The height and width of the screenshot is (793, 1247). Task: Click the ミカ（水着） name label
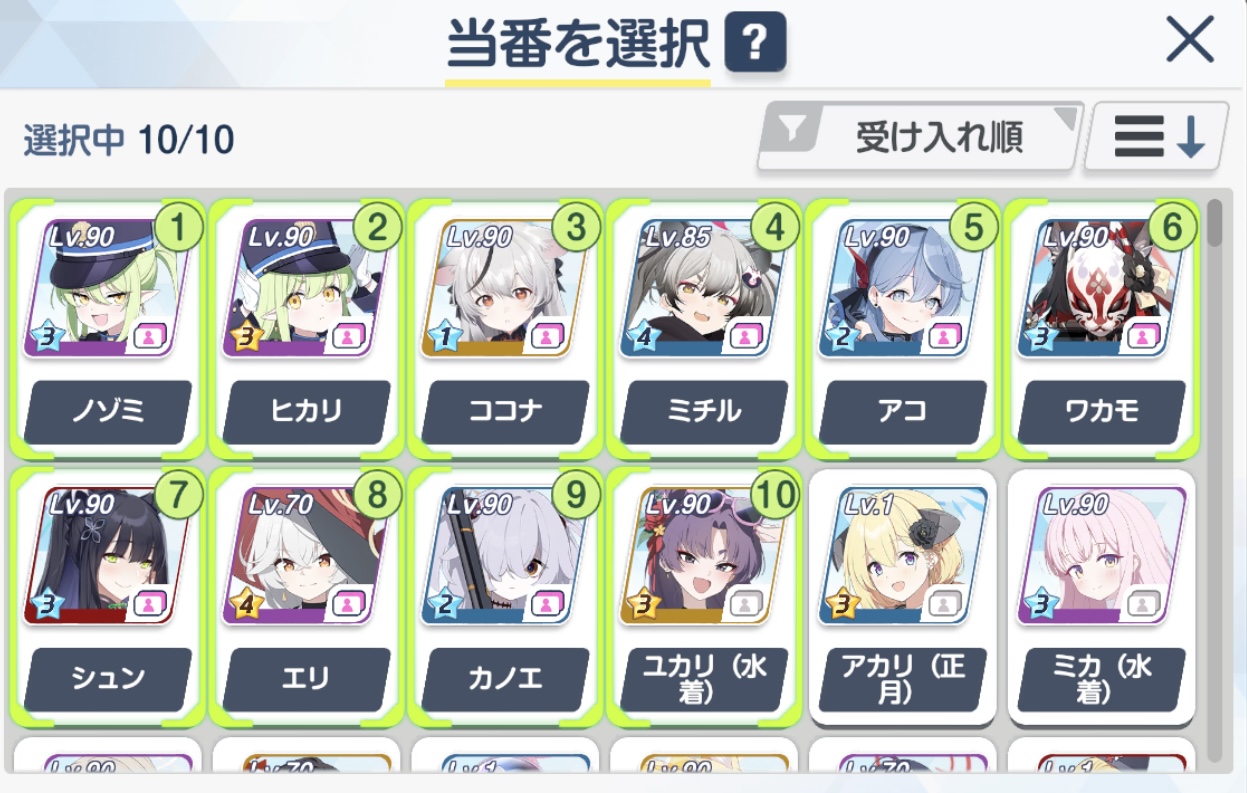pos(1102,680)
